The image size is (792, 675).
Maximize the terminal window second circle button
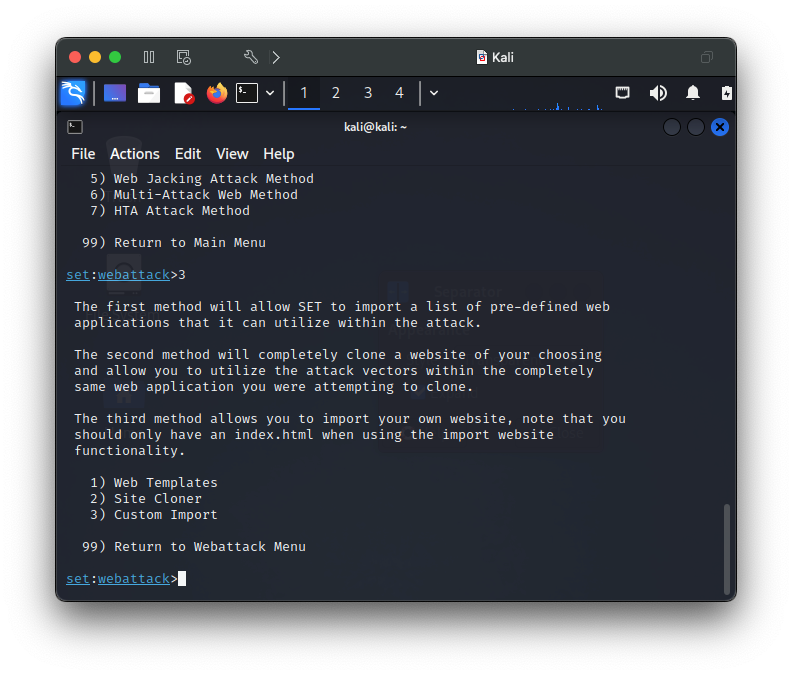point(696,127)
